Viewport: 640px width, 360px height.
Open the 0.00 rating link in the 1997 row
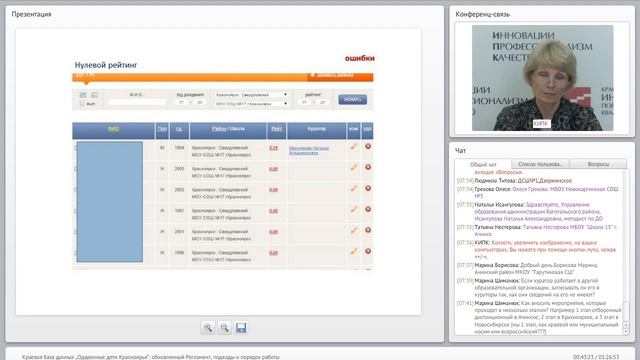(273, 211)
